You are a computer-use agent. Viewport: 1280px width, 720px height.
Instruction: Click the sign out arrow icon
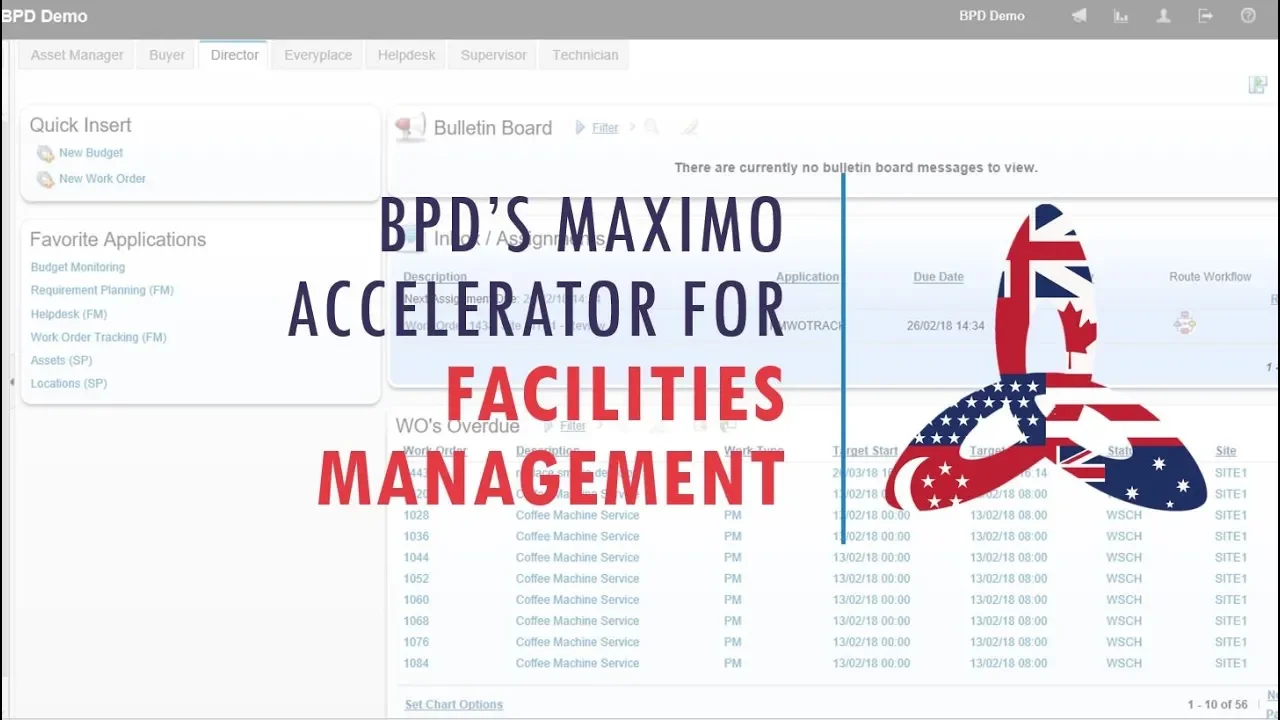click(1206, 16)
